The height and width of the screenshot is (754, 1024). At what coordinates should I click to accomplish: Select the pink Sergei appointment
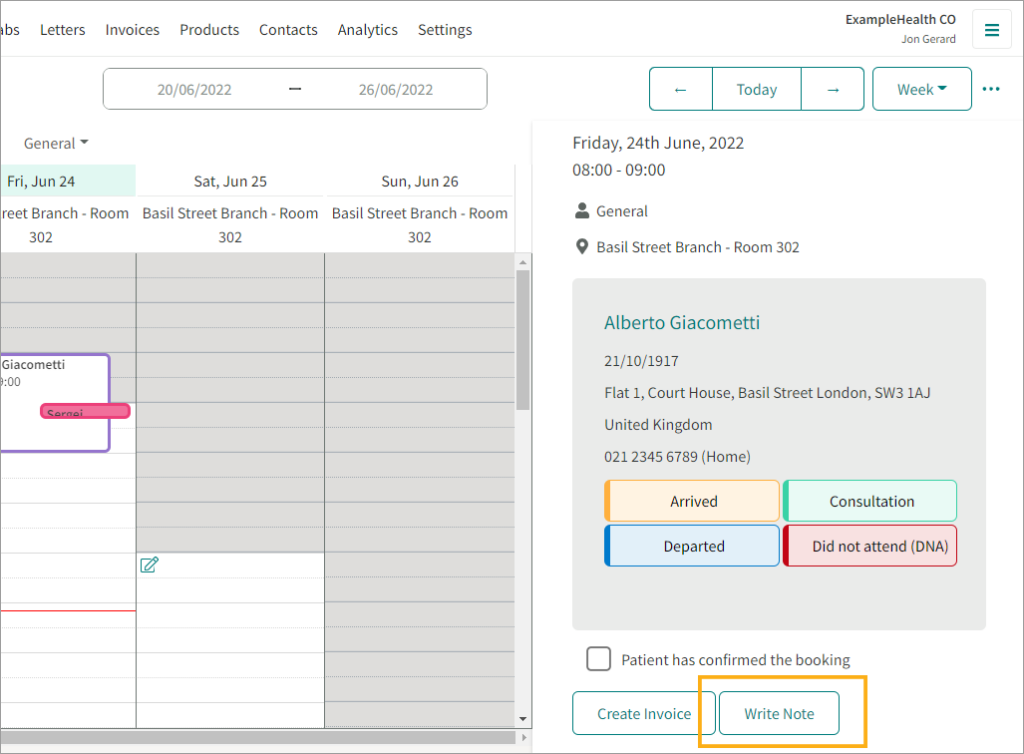coord(86,411)
